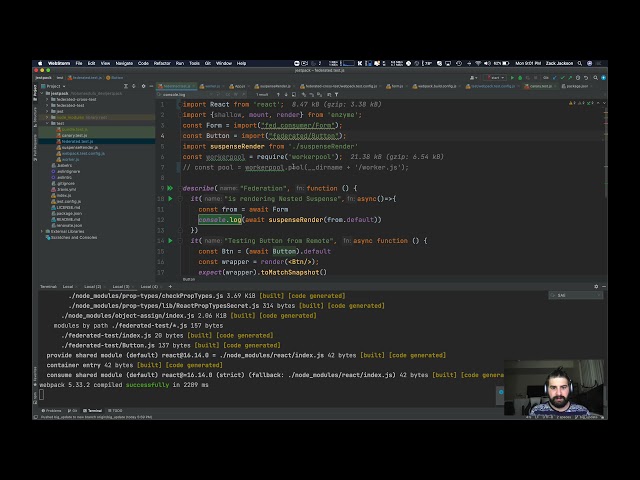The image size is (640, 480).
Task: Open the File menu
Action: click(79, 63)
